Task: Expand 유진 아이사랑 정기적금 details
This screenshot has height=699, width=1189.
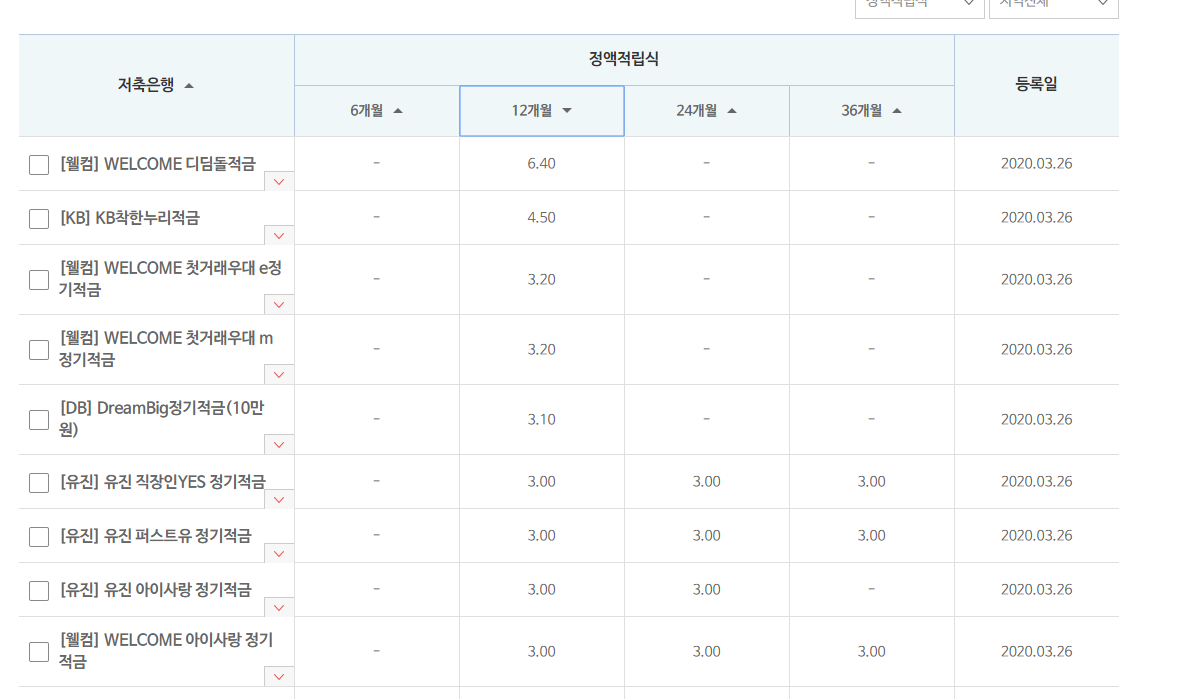Action: pos(279,607)
